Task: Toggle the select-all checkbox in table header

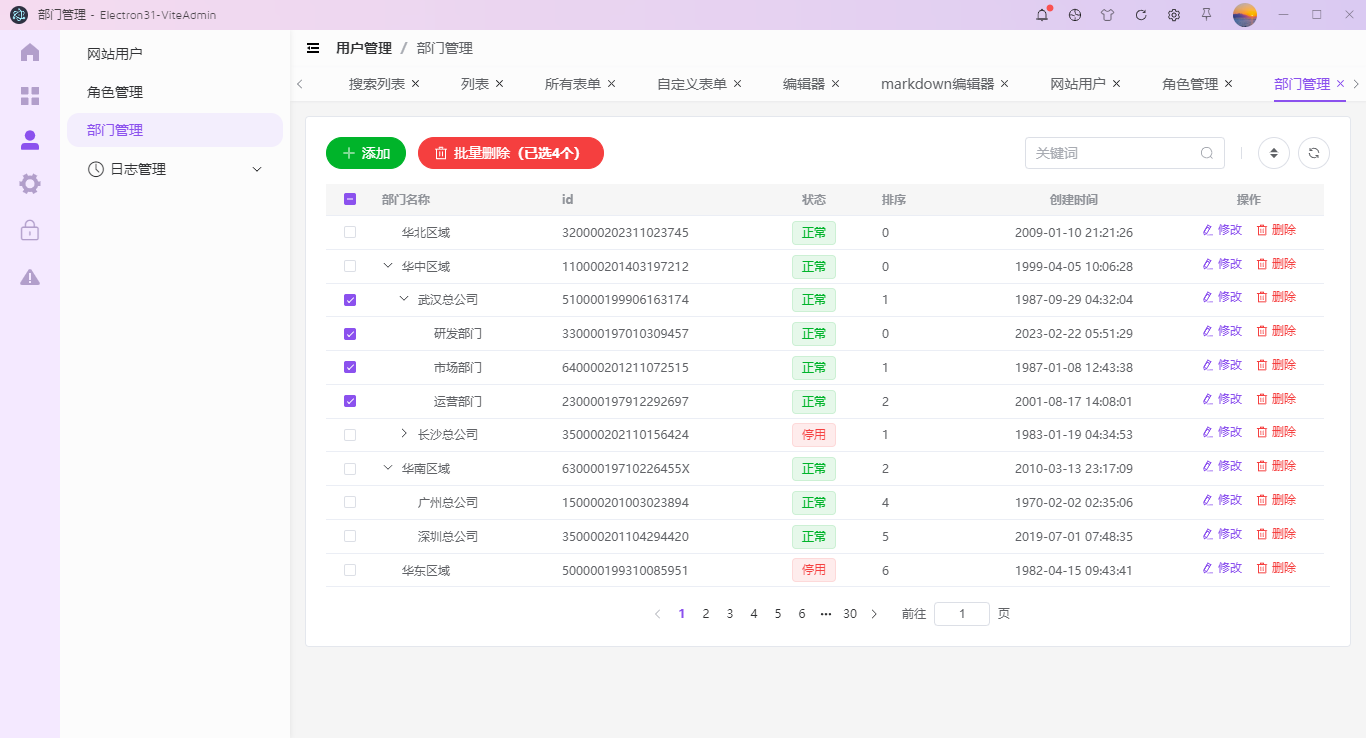Action: coord(349,199)
